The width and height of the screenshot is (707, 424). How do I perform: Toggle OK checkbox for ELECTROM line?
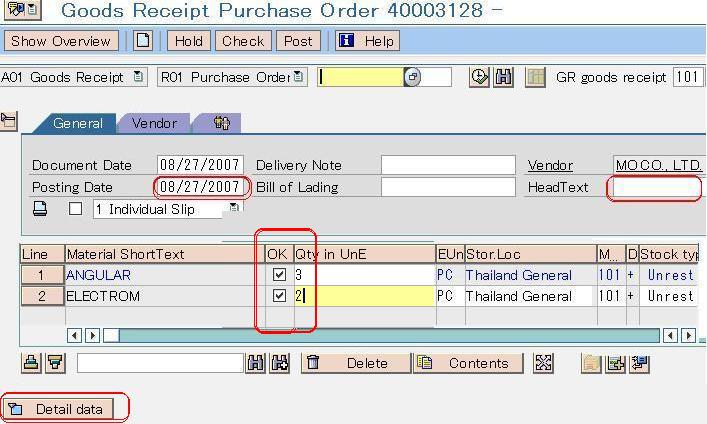click(x=280, y=295)
